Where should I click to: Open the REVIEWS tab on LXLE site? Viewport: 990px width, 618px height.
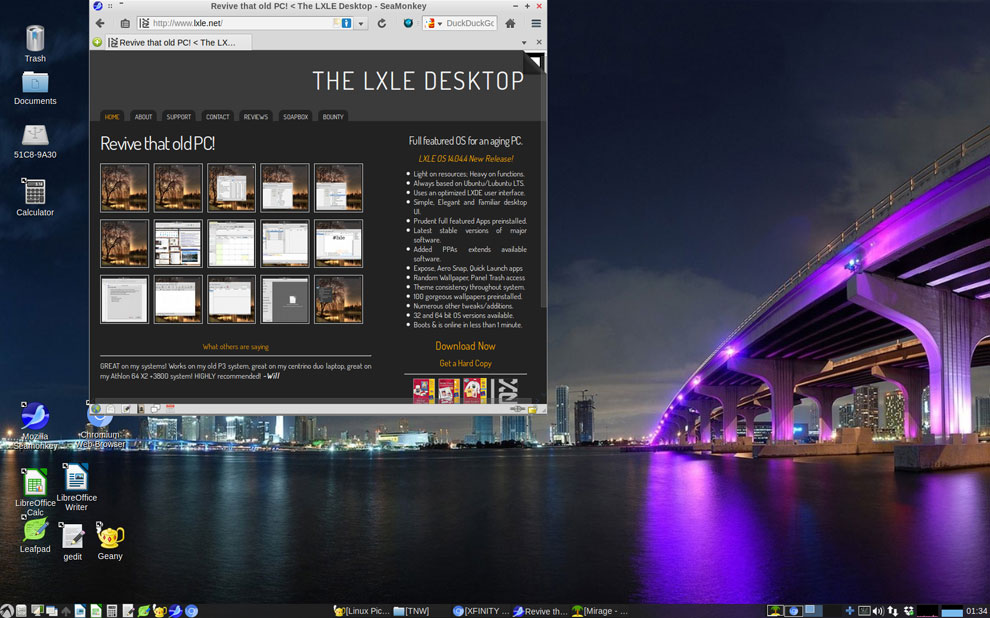[x=256, y=117]
